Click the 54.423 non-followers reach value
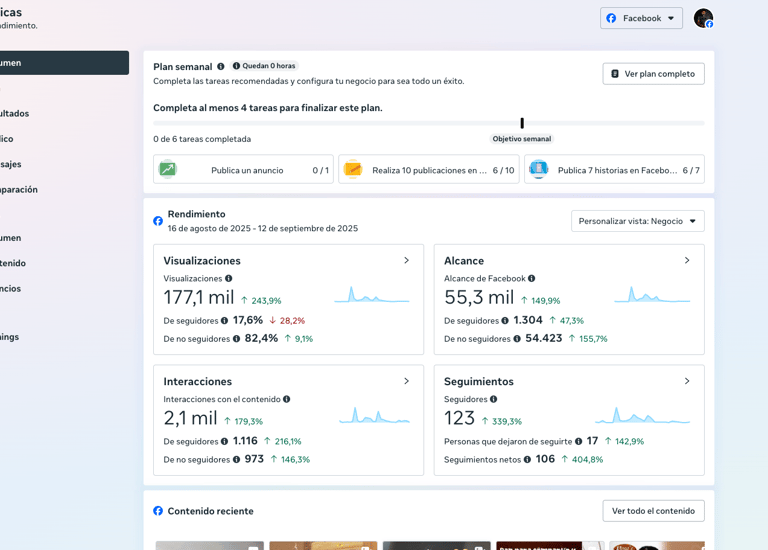768x550 pixels. (x=544, y=338)
